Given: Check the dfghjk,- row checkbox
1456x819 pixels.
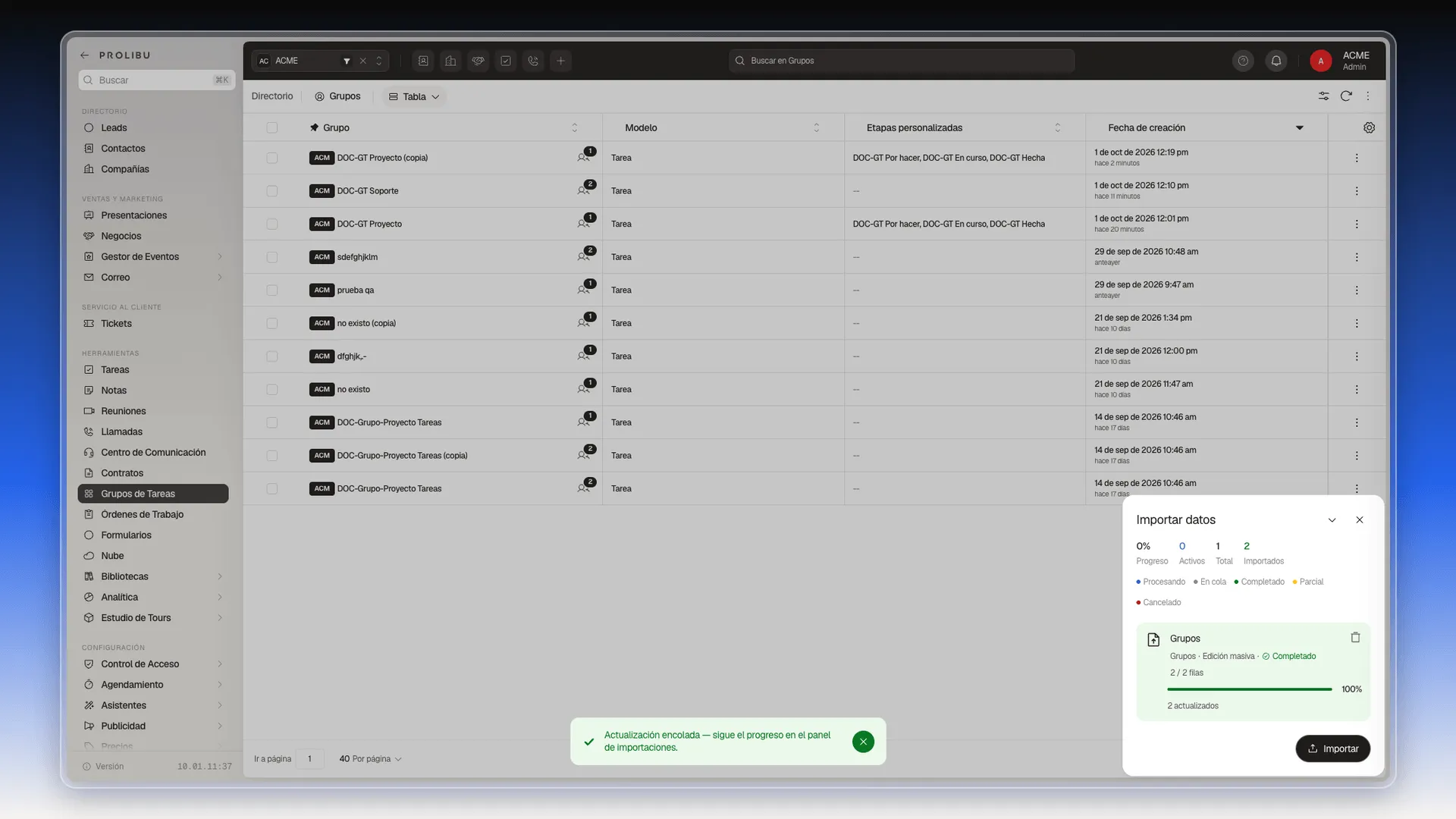Looking at the screenshot, I should click(271, 356).
